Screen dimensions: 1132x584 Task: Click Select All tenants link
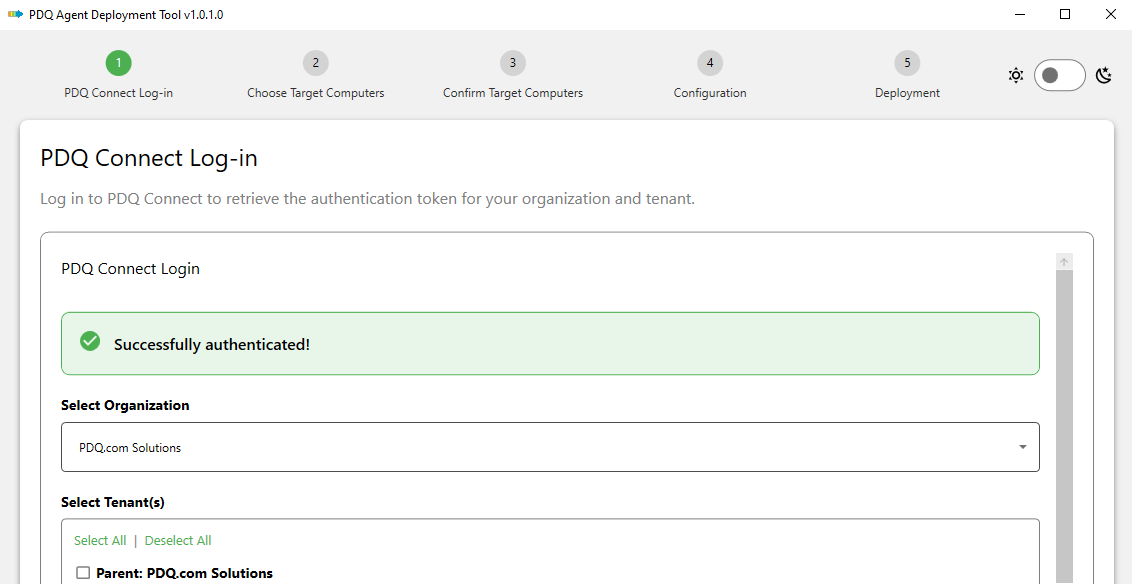[x=100, y=541]
